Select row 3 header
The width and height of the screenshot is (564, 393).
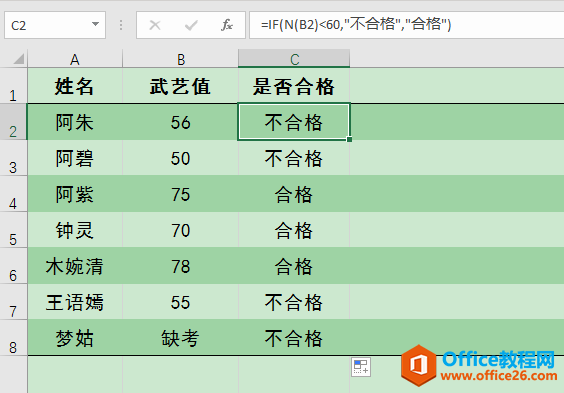click(13, 158)
